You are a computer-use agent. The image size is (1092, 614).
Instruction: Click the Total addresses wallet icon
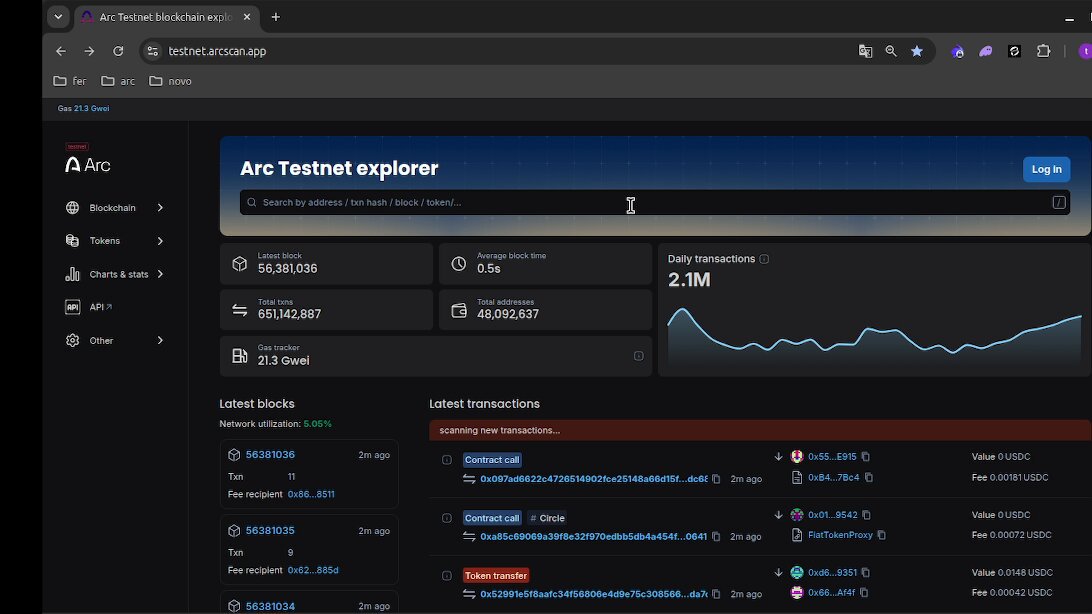point(458,310)
